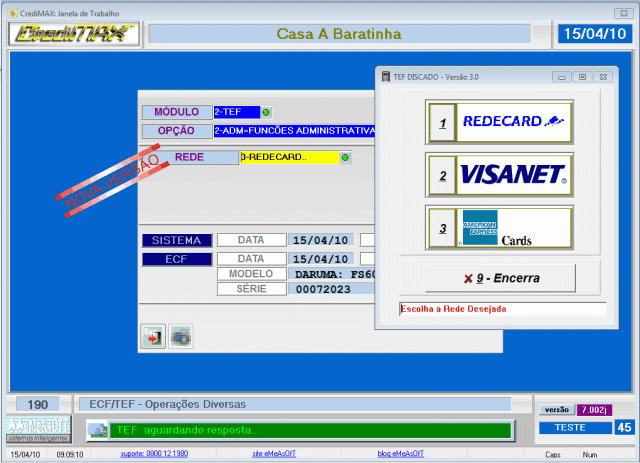Open the MÓDULO 2-TEF selection field
The image size is (640, 463).
click(x=236, y=112)
